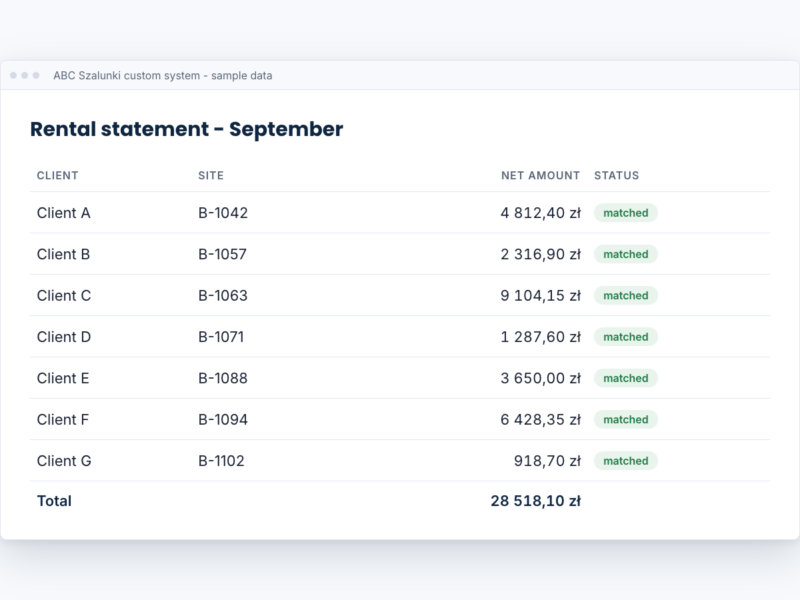
Task: Select the window title 'ABC Szalunki custom system - sample data'
Action: click(163, 76)
